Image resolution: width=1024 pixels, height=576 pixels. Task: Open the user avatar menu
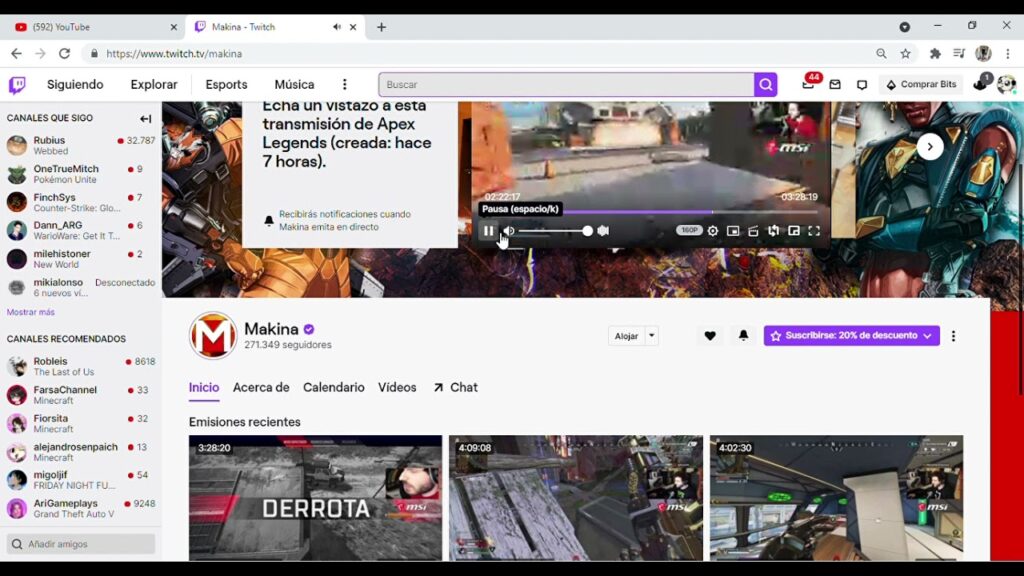[x=1006, y=84]
